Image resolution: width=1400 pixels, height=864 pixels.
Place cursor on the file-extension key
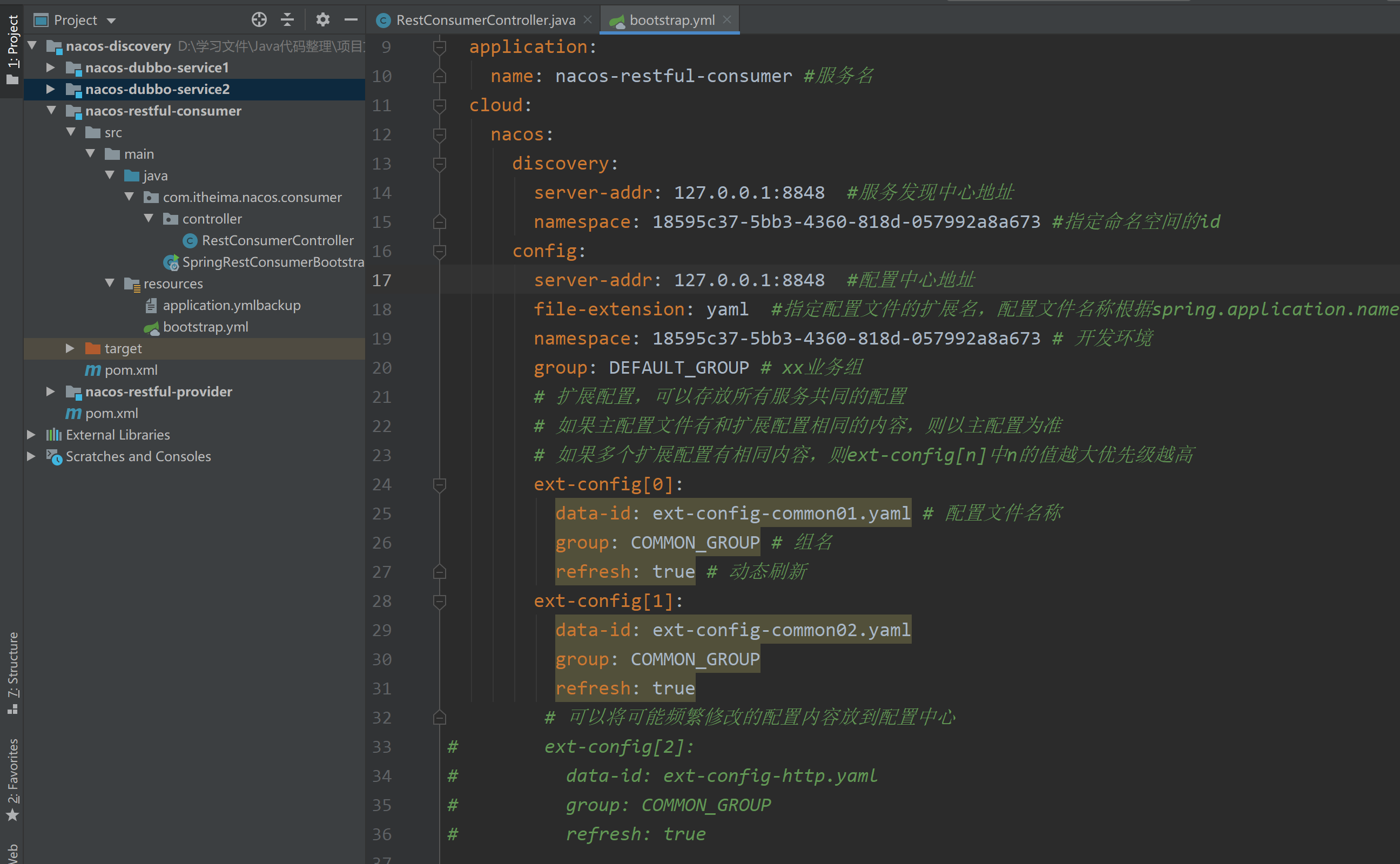click(609, 309)
